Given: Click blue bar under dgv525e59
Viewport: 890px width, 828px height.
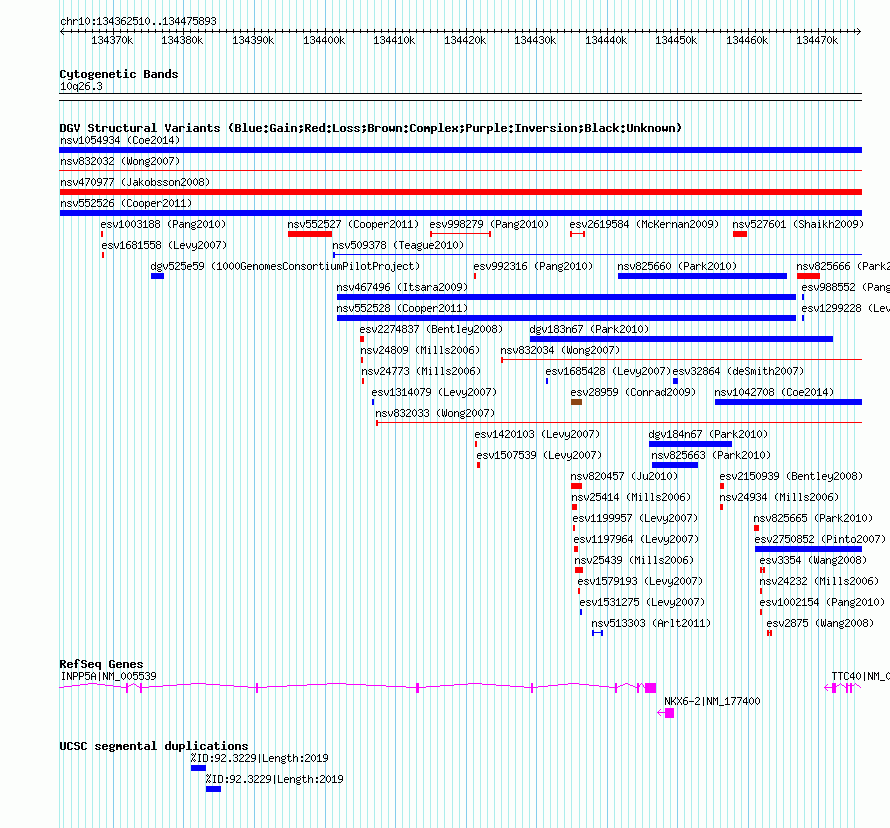Looking at the screenshot, I should click(157, 276).
